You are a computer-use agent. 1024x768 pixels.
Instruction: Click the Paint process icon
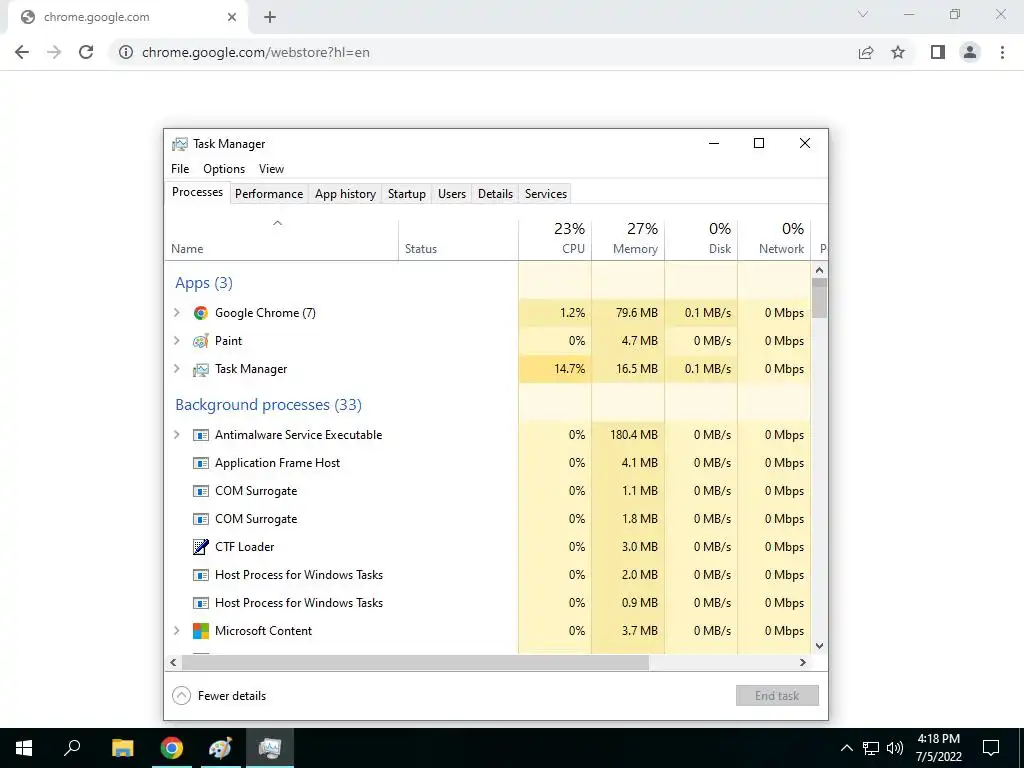200,341
